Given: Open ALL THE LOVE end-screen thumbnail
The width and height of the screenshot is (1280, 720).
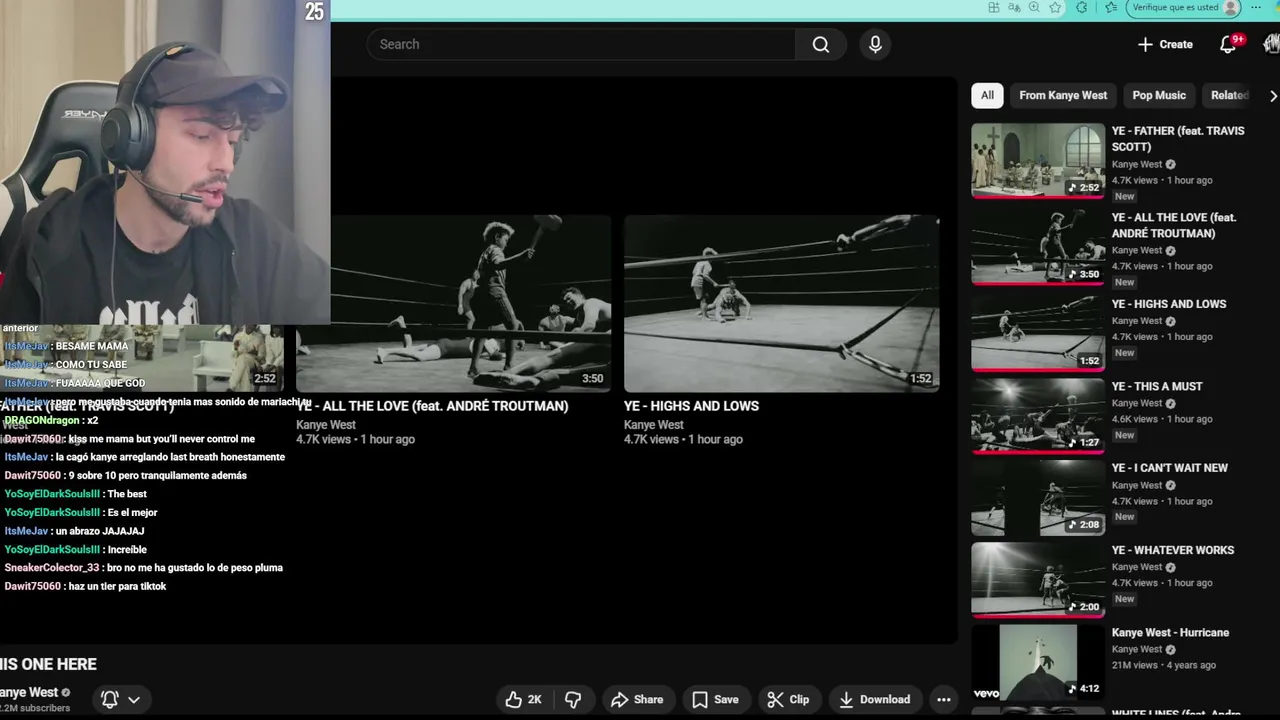Looking at the screenshot, I should [453, 303].
